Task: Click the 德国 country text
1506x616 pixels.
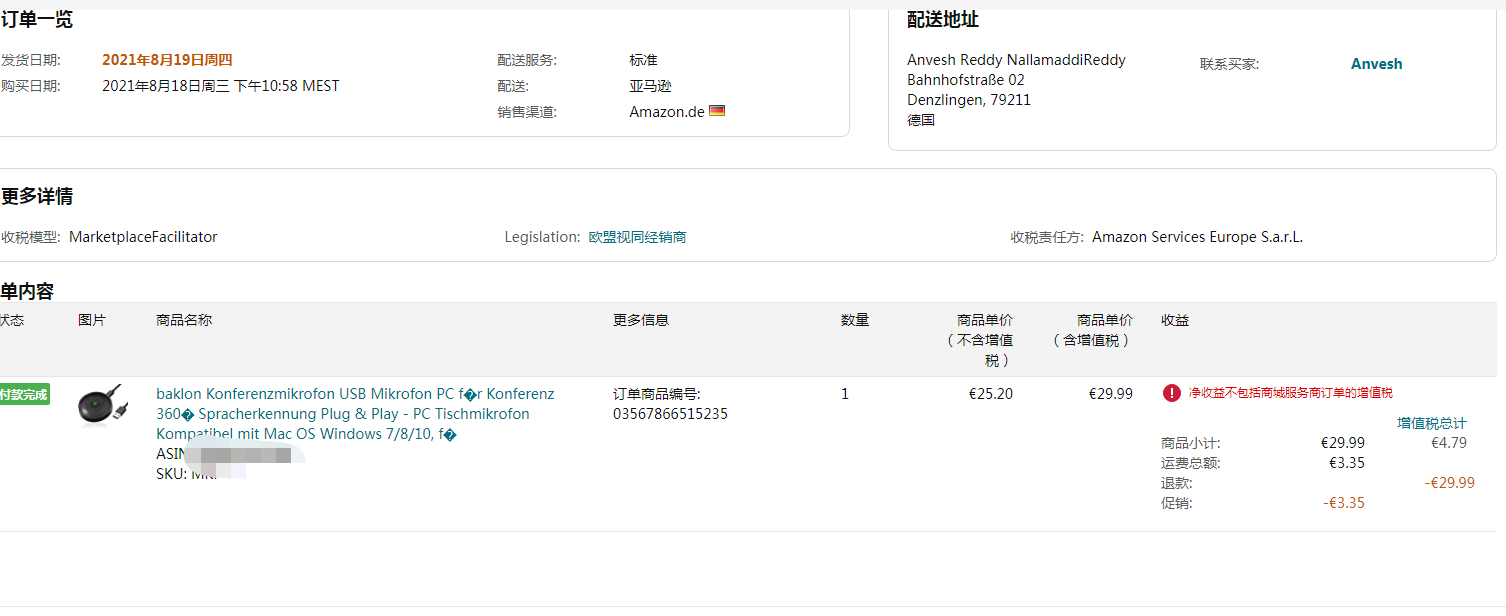Action: tap(921, 120)
